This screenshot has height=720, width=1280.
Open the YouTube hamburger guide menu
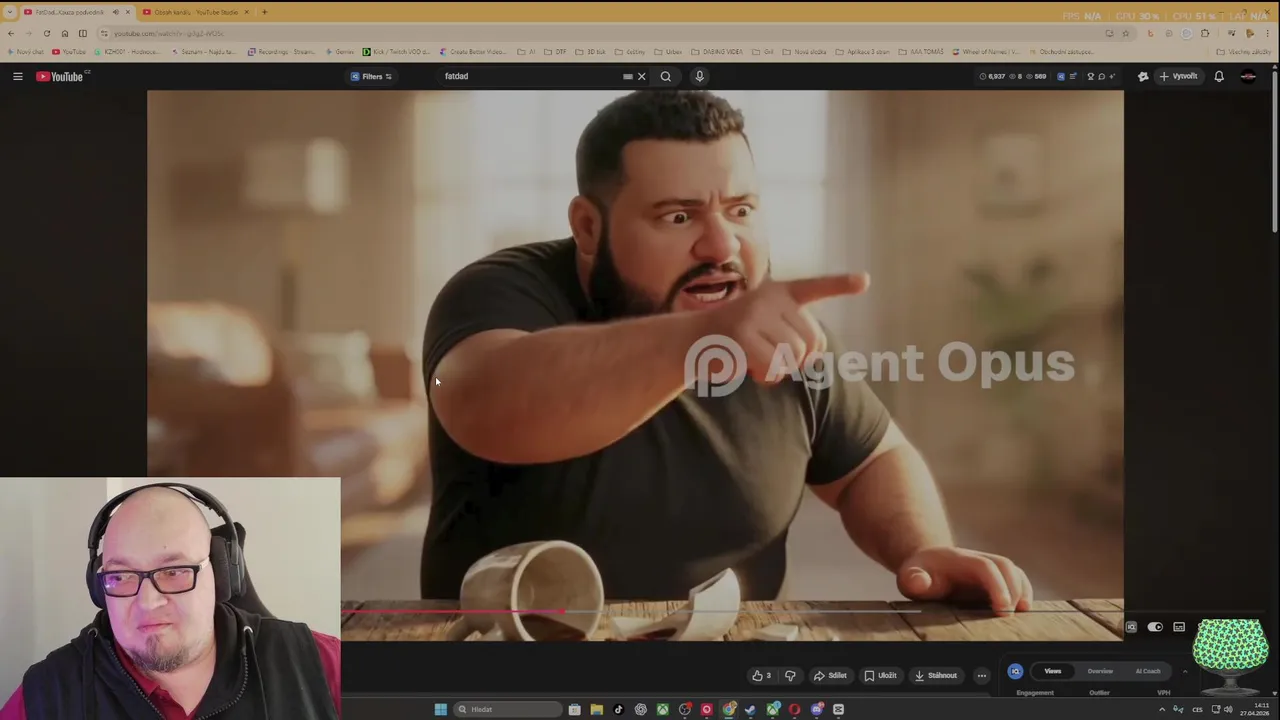coord(17,76)
